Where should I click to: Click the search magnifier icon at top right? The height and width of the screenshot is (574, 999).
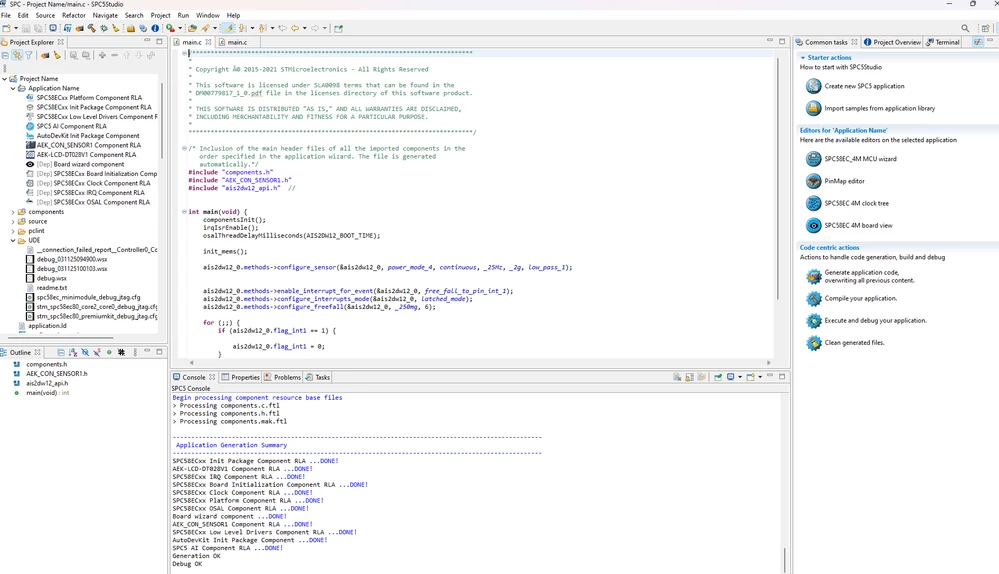click(x=965, y=28)
